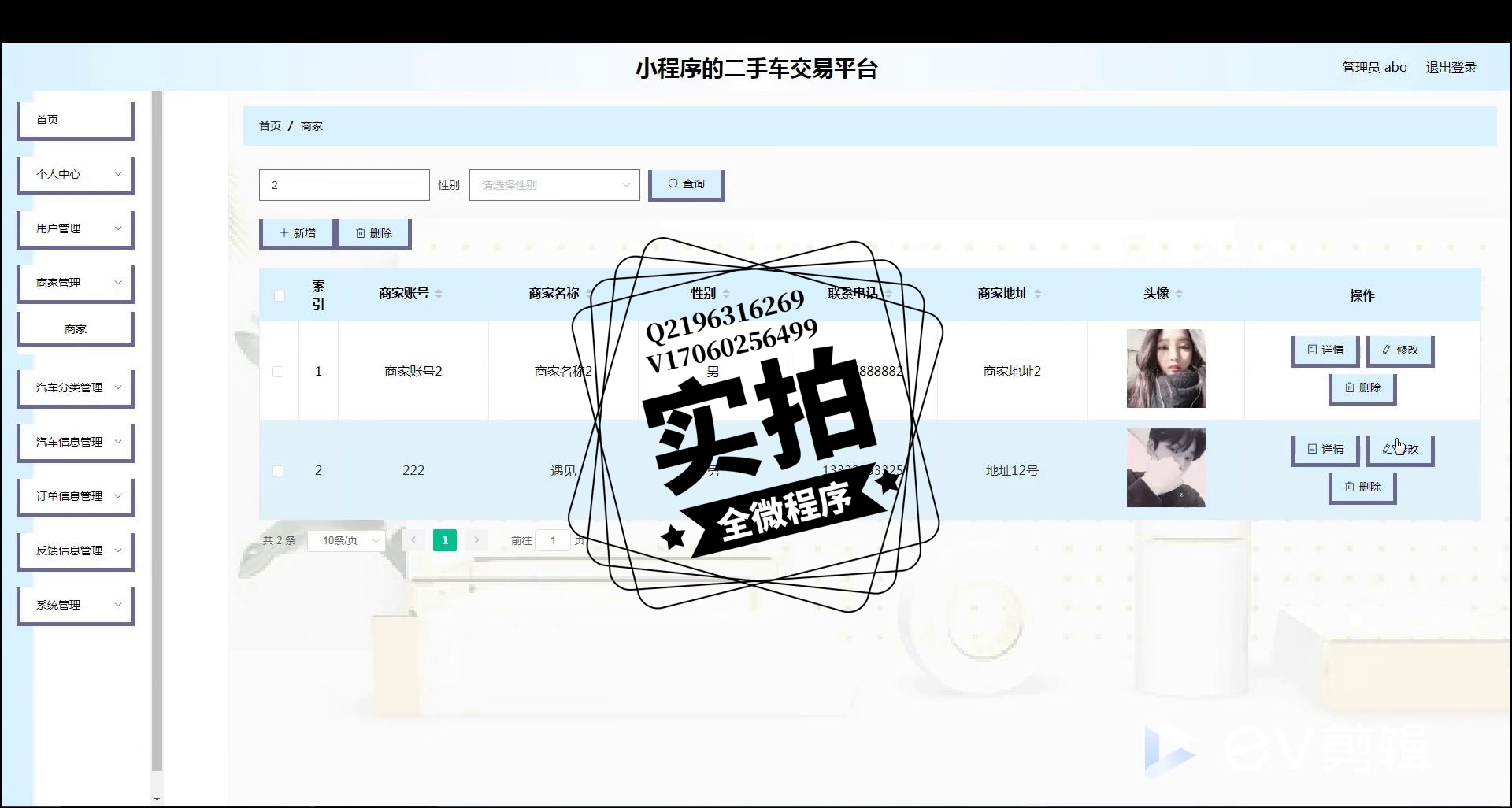Click the 遇见 merchant name cell
Image resolution: width=1512 pixels, height=808 pixels.
(x=563, y=471)
